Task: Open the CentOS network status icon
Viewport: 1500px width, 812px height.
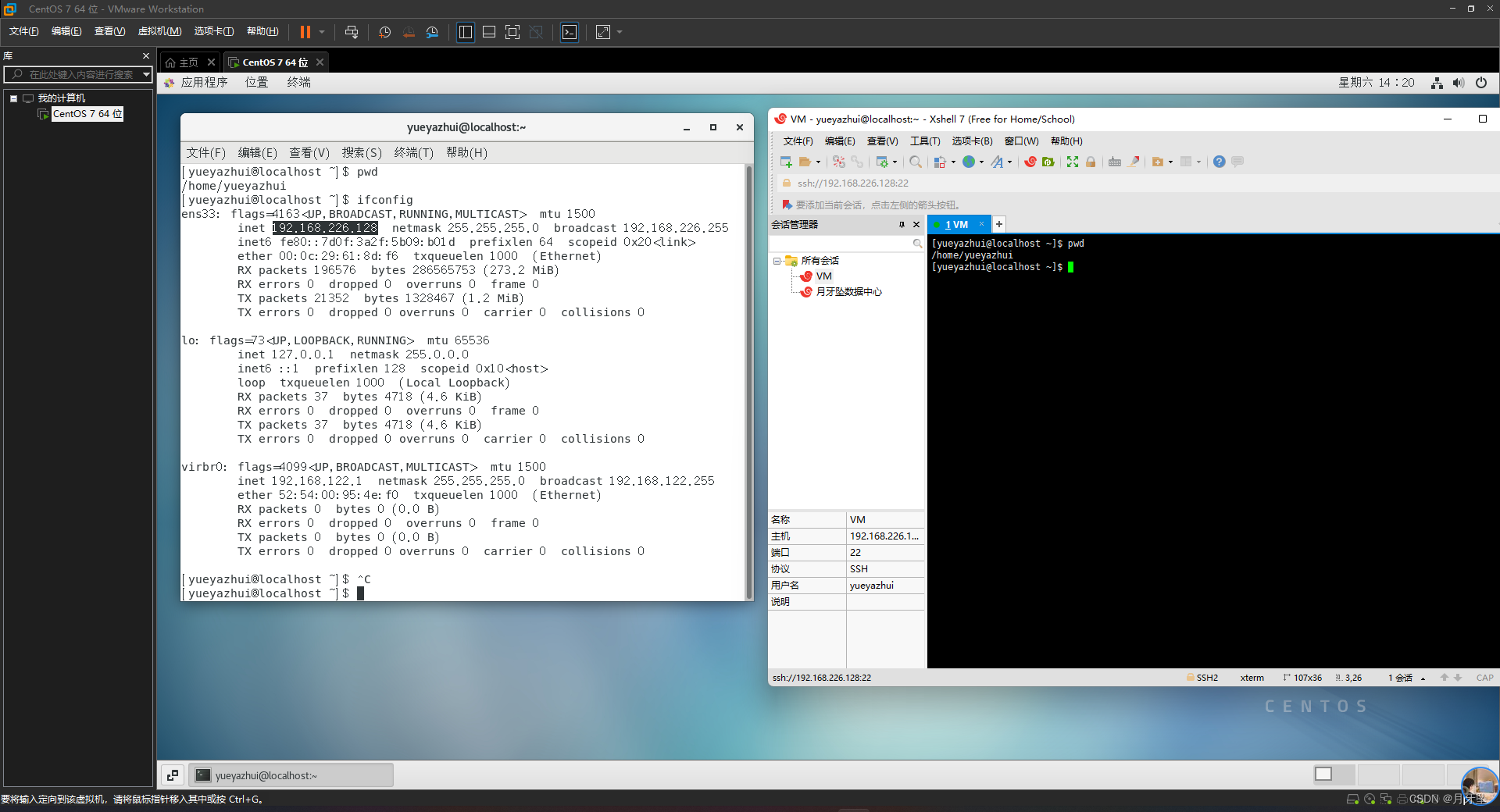Action: point(1437,83)
